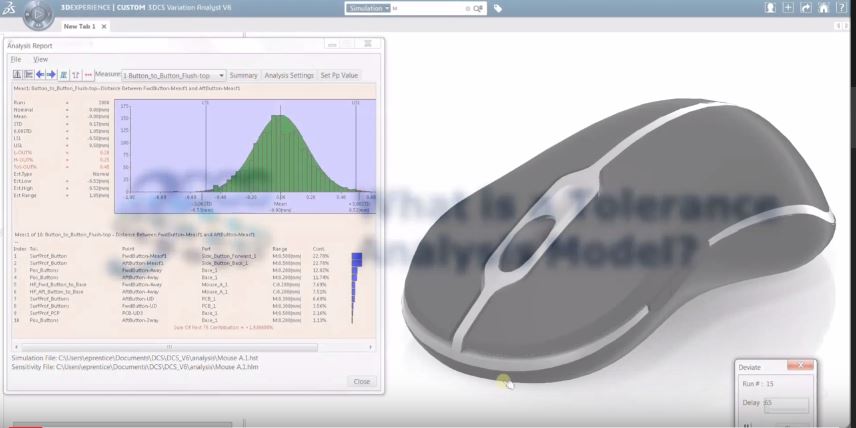Open help question mark icon
The height and width of the screenshot is (428, 856).
point(841,8)
